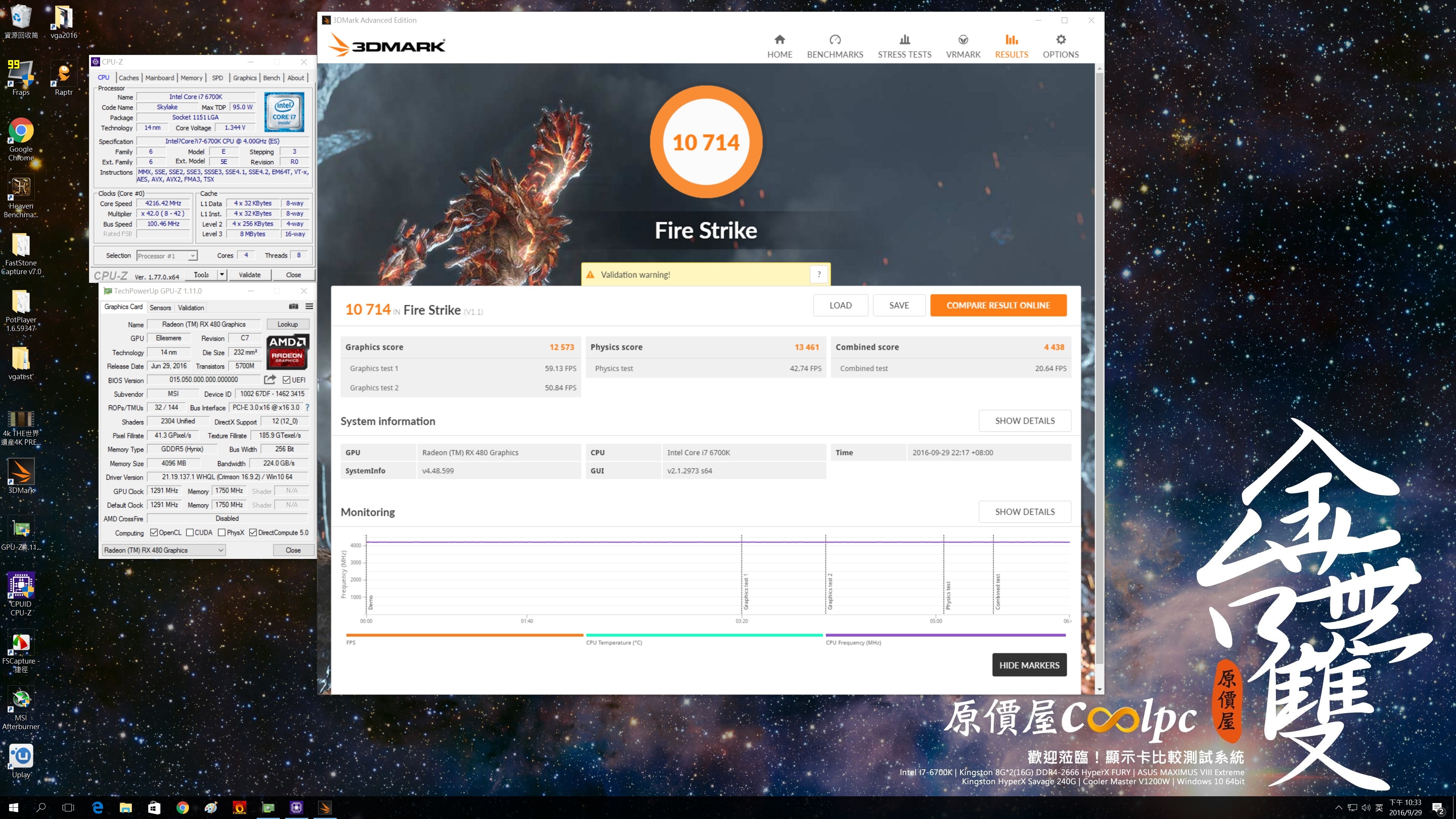Open the Processor #1 selection dropdown in CPU-Z
This screenshot has height=819, width=1456.
point(167,256)
